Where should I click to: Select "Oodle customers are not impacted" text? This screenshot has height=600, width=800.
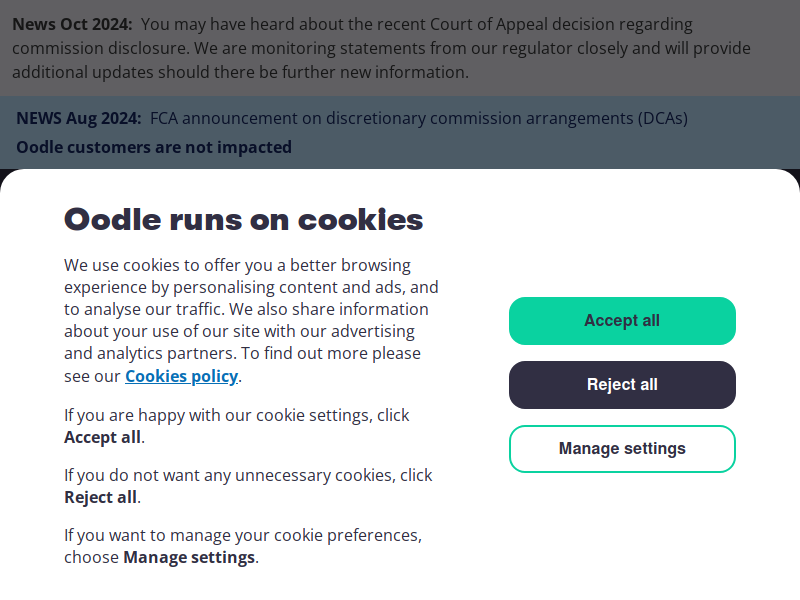[154, 148]
